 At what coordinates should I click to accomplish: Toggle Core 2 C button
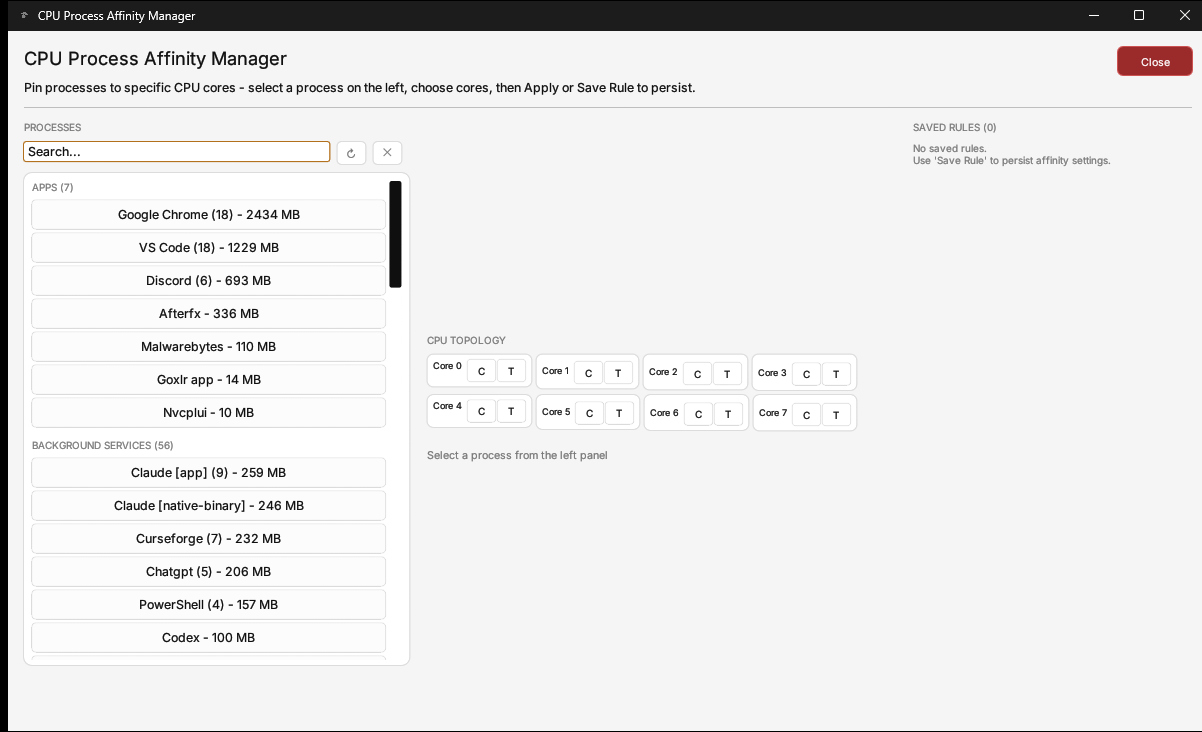tap(697, 374)
